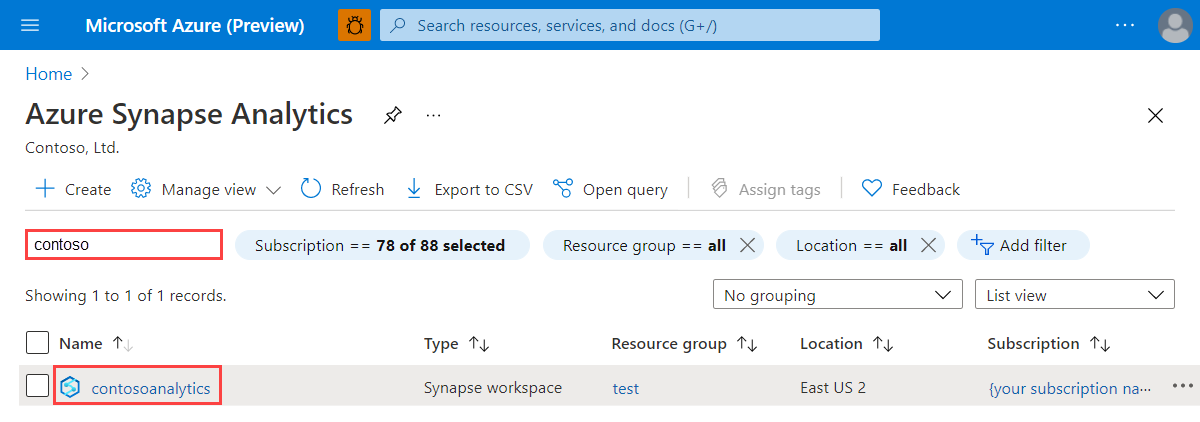Open the Home breadcrumb link
1200x422 pixels.
49,74
